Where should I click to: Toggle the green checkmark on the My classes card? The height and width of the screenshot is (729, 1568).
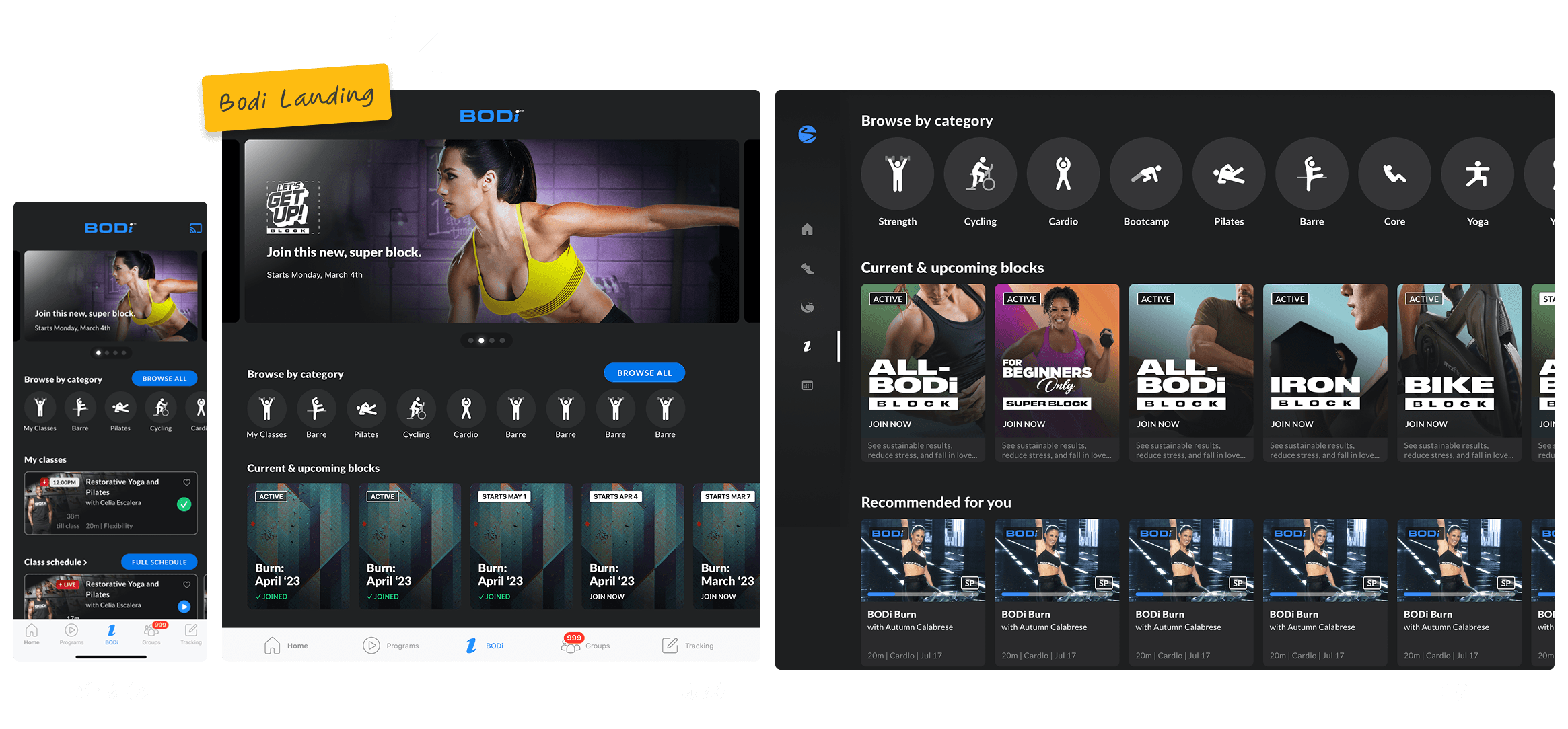click(x=184, y=504)
